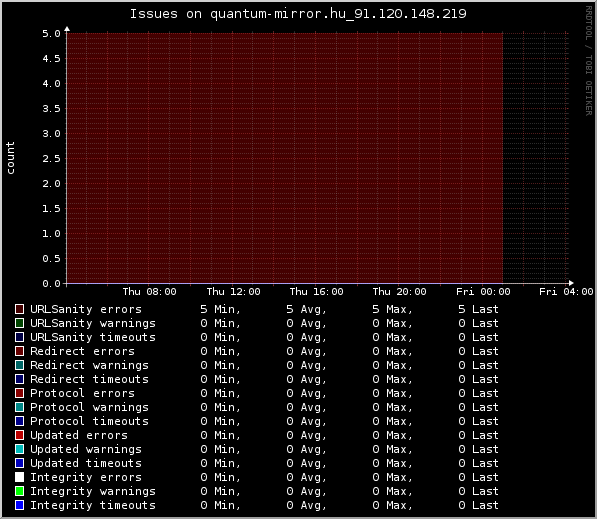Click the Thu 20:00 axis marker
Viewport: 597px width, 519px height.
[399, 292]
